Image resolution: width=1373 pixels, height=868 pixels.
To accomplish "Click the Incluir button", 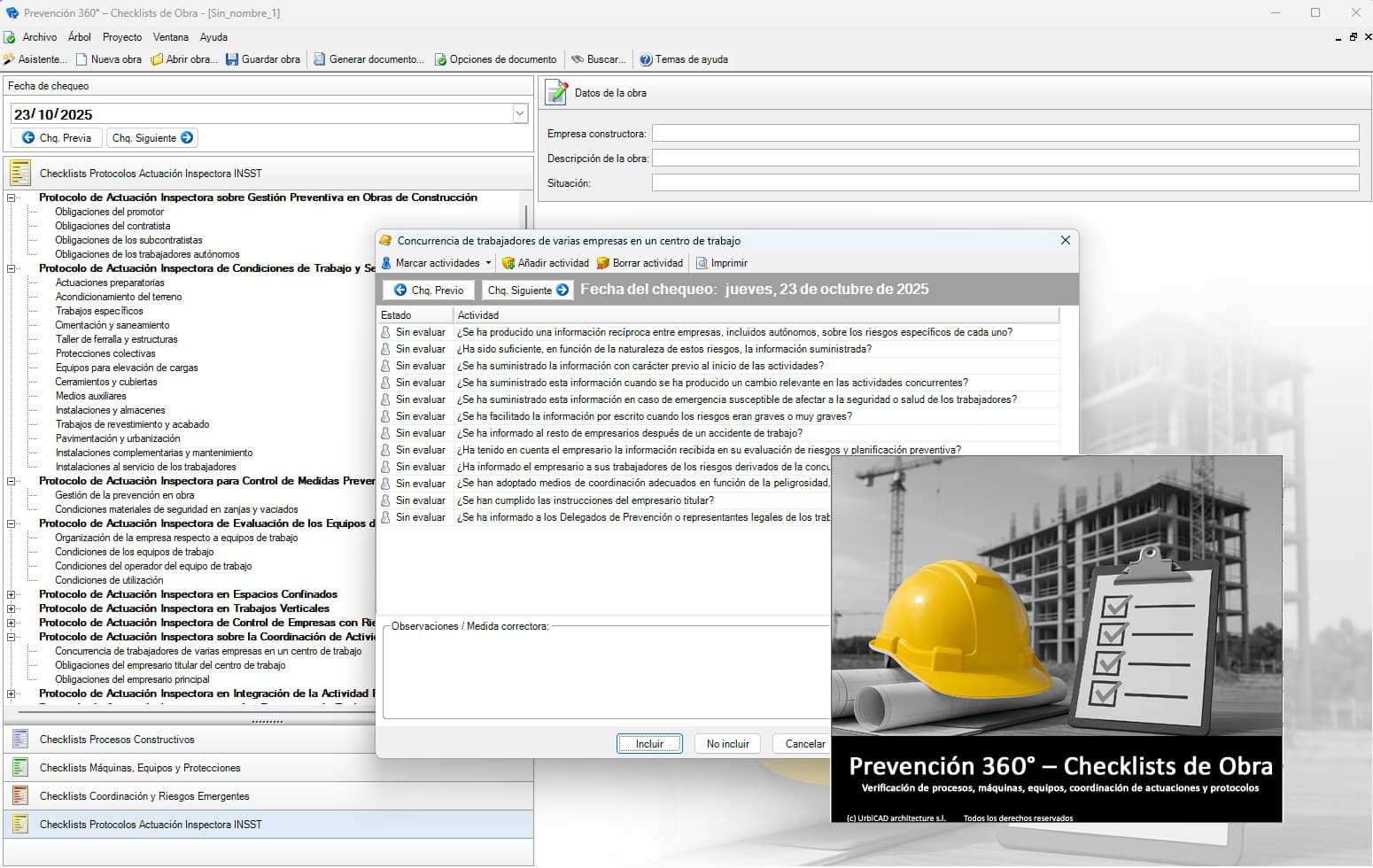I will [x=649, y=743].
